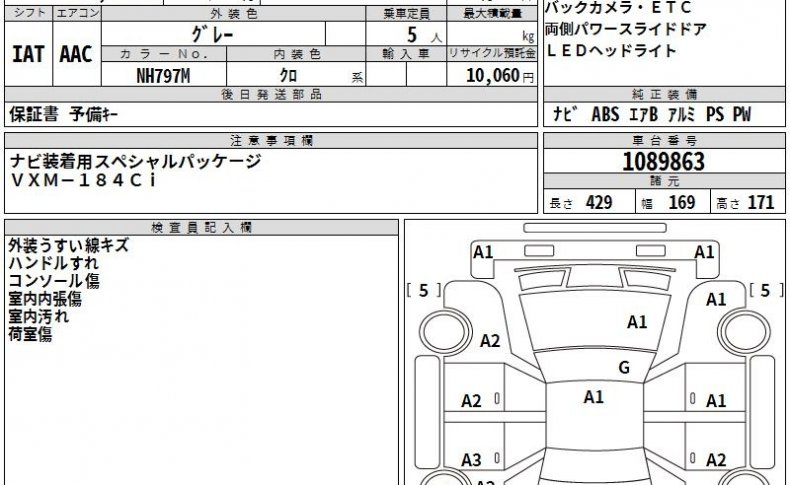Select the A3 damage mark on the diagram
790x485 pixels.
pos(472,460)
